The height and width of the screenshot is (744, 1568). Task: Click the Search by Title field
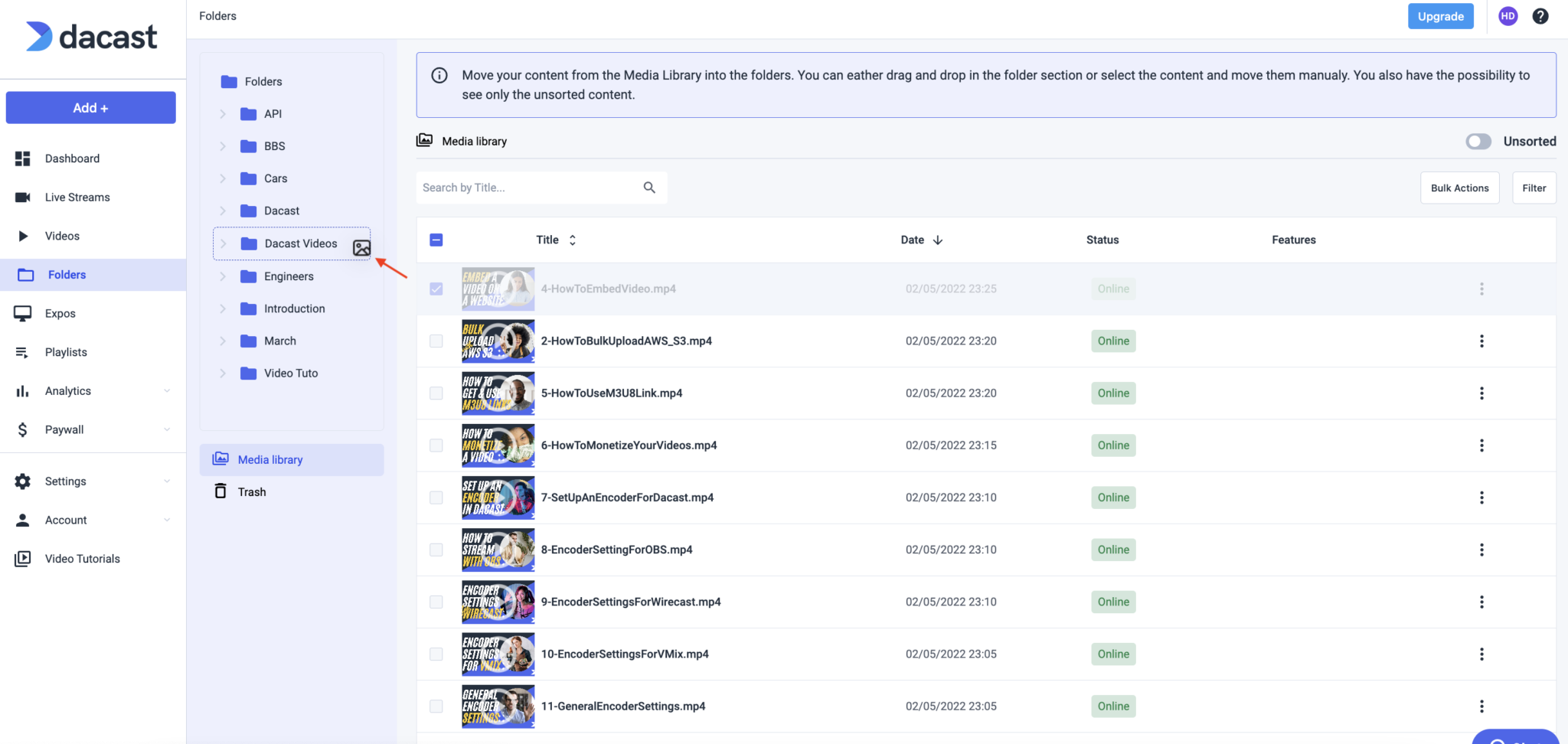pyautogui.click(x=542, y=188)
